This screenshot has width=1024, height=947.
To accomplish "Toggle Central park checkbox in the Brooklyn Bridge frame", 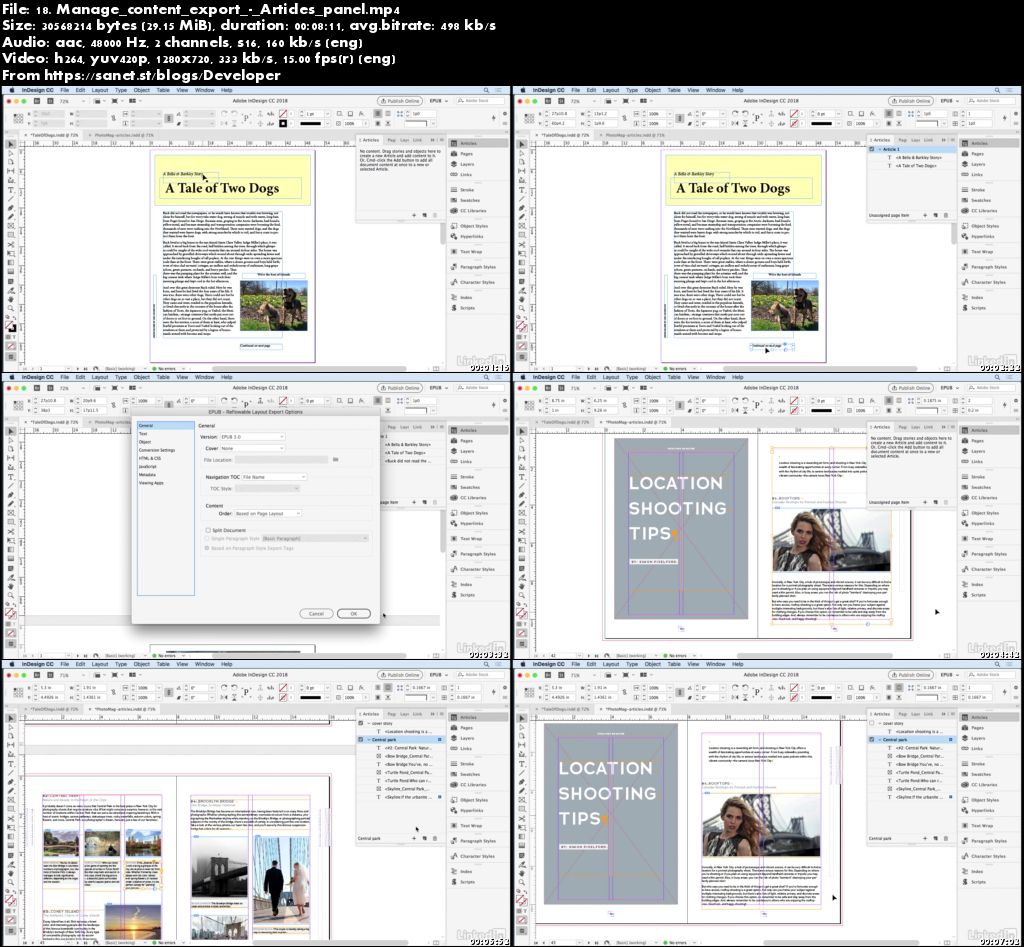I will [x=360, y=739].
